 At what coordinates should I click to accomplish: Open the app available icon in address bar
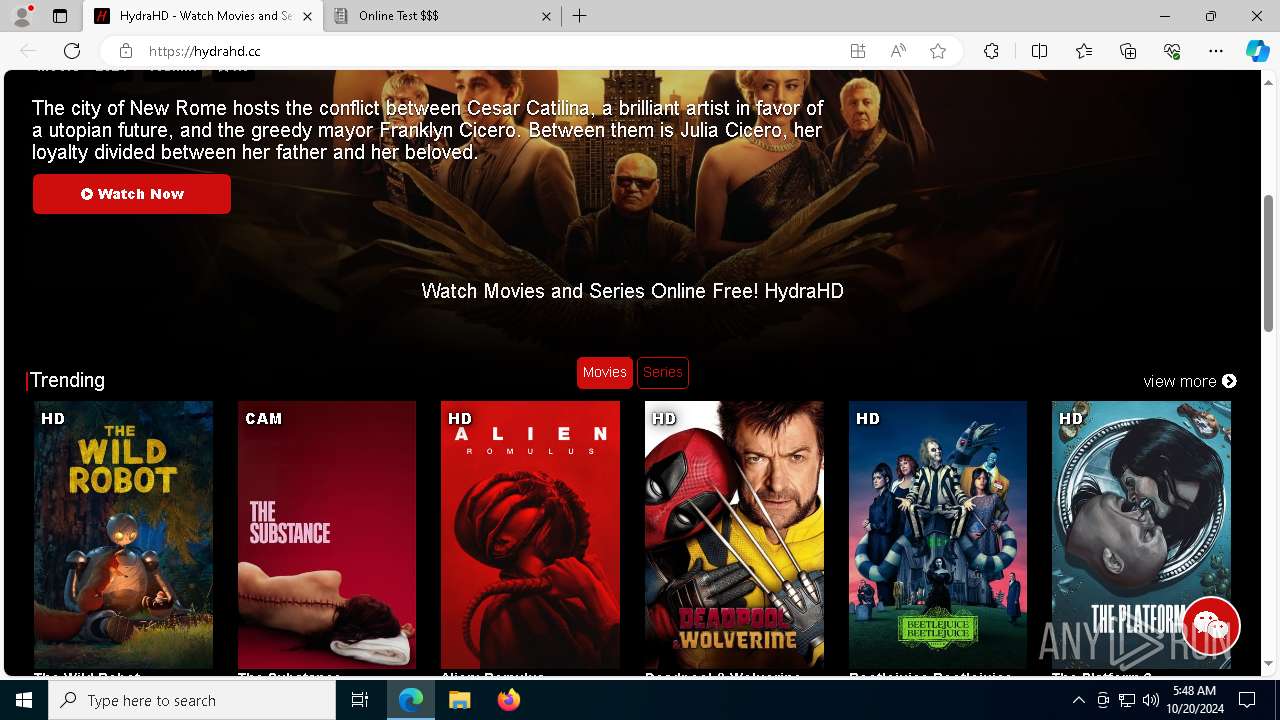click(x=858, y=51)
